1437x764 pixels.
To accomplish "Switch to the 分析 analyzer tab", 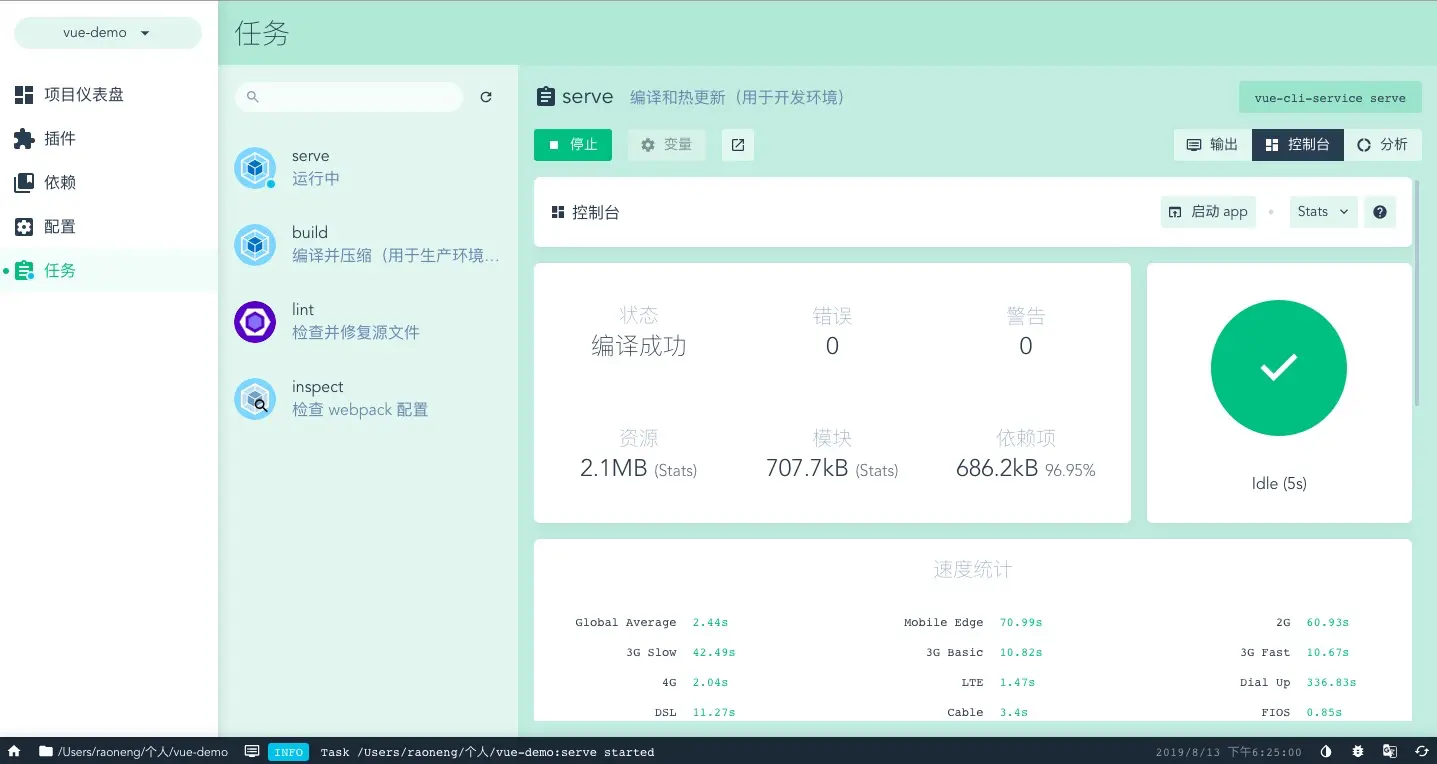I will [x=1382, y=145].
